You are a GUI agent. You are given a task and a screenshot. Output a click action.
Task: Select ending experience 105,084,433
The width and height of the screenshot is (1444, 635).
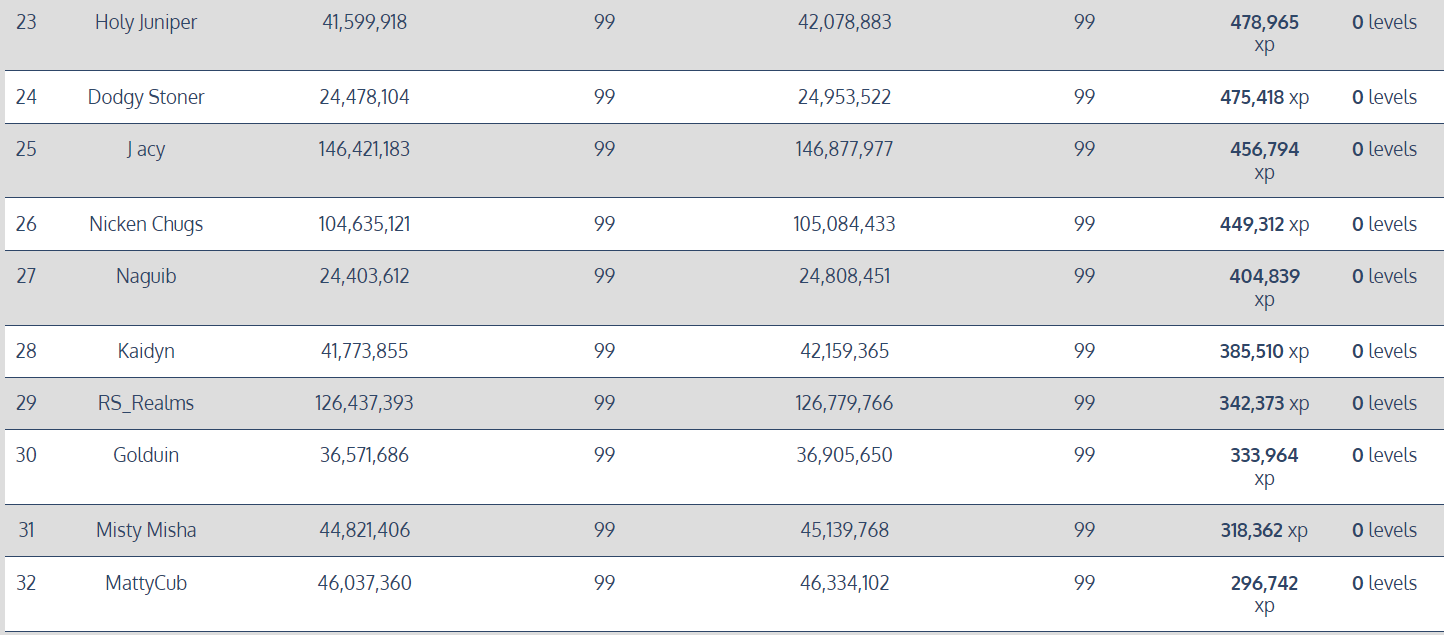[844, 224]
